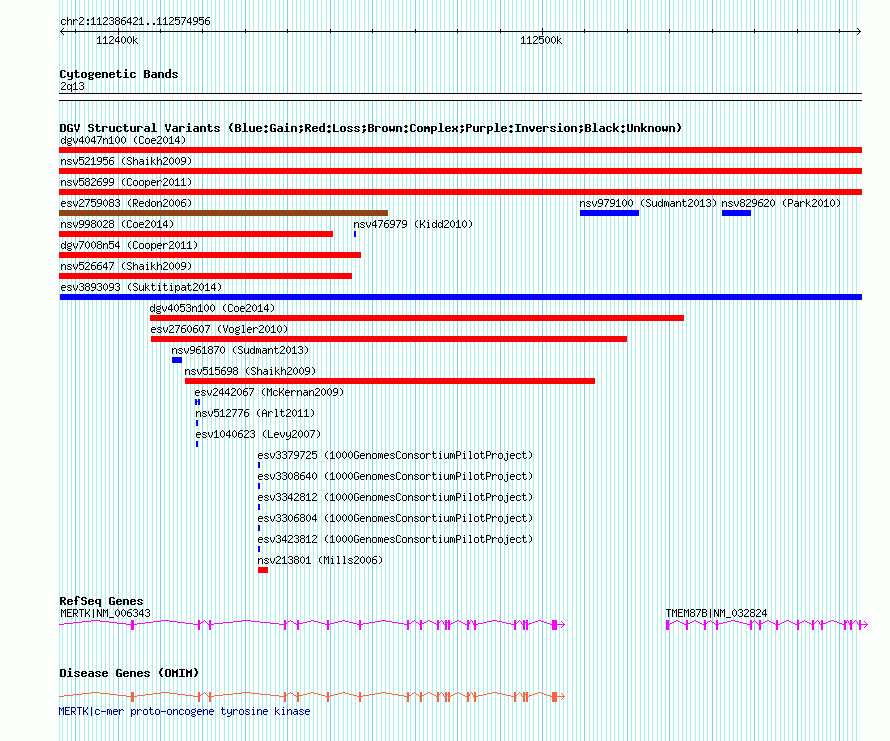Image resolution: width=890 pixels, height=741 pixels.
Task: Click the RefSeq Genes track title
Action: coord(101,601)
